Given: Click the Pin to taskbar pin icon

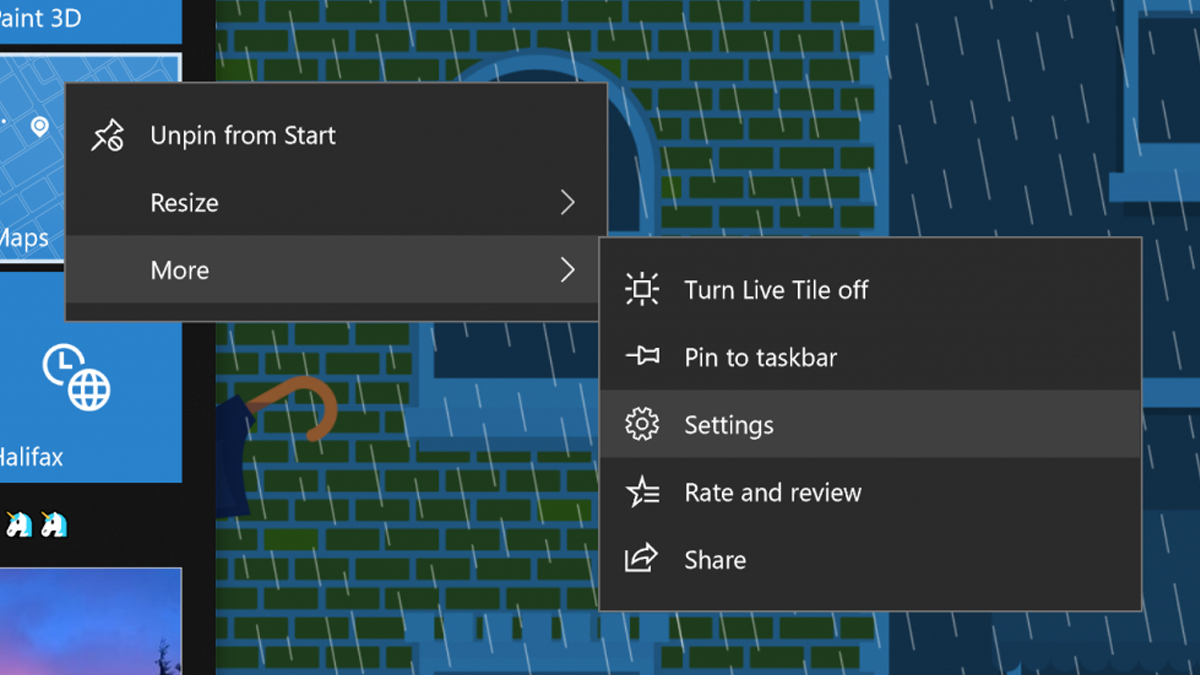Looking at the screenshot, I should pos(641,357).
